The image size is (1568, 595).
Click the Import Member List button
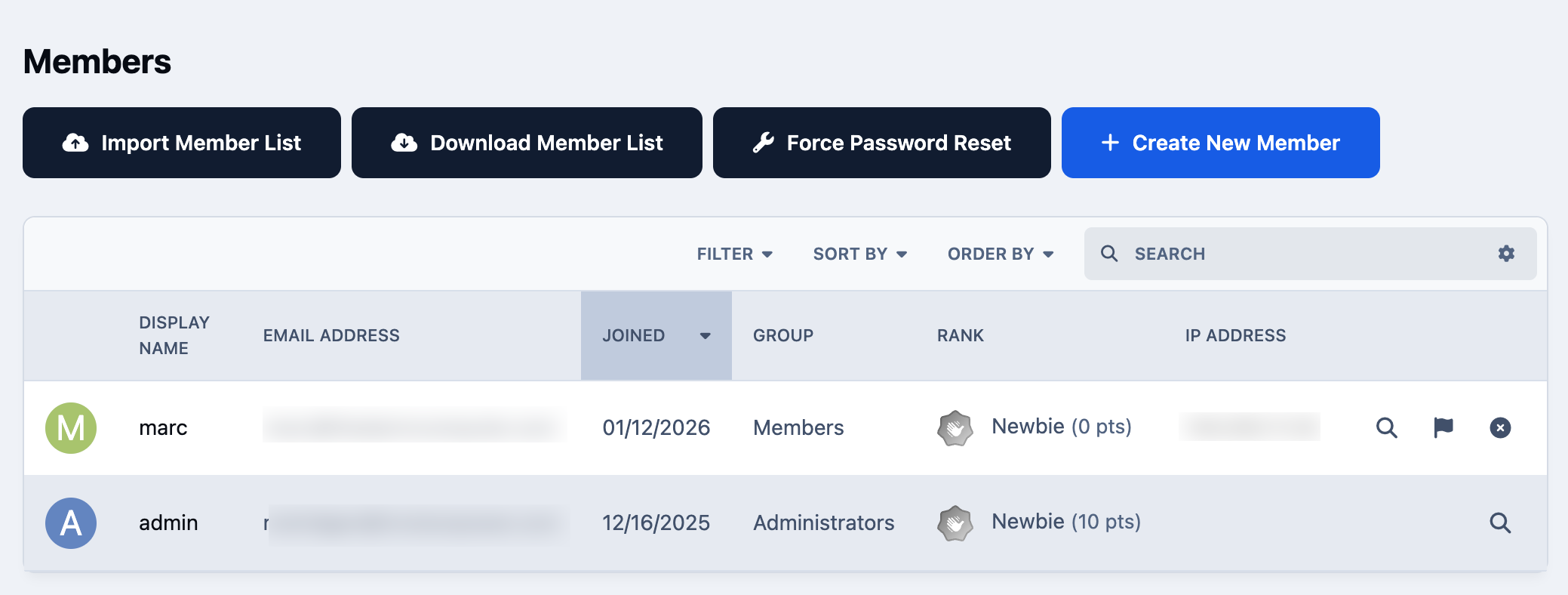[x=182, y=143]
